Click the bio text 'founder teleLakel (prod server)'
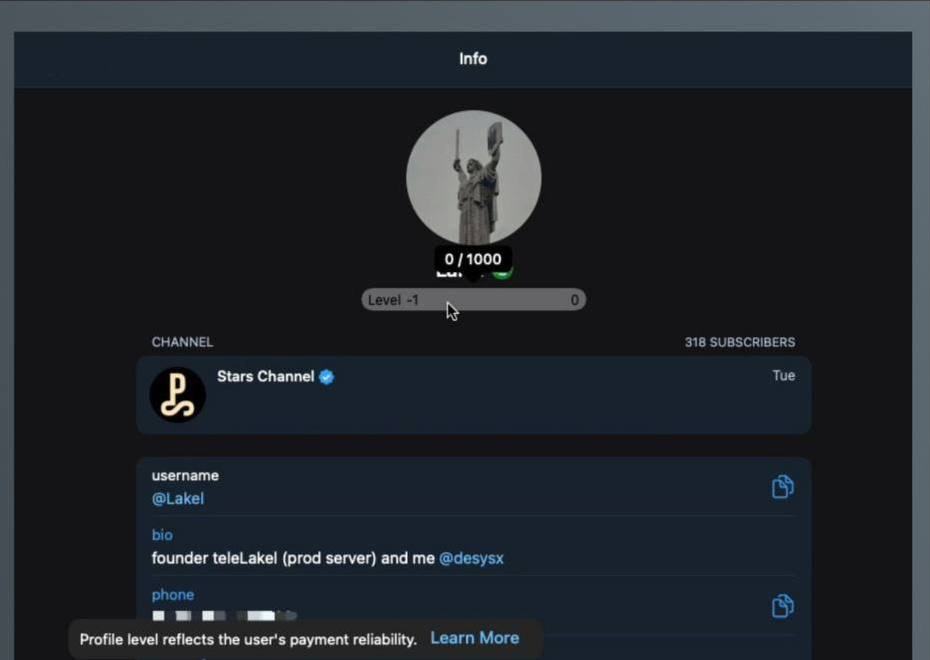930x660 pixels. coord(264,559)
